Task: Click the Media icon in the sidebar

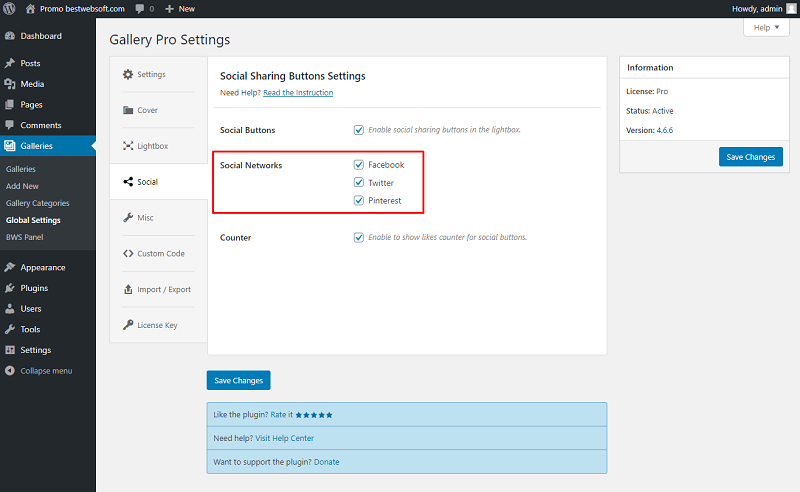Action: click(10, 84)
